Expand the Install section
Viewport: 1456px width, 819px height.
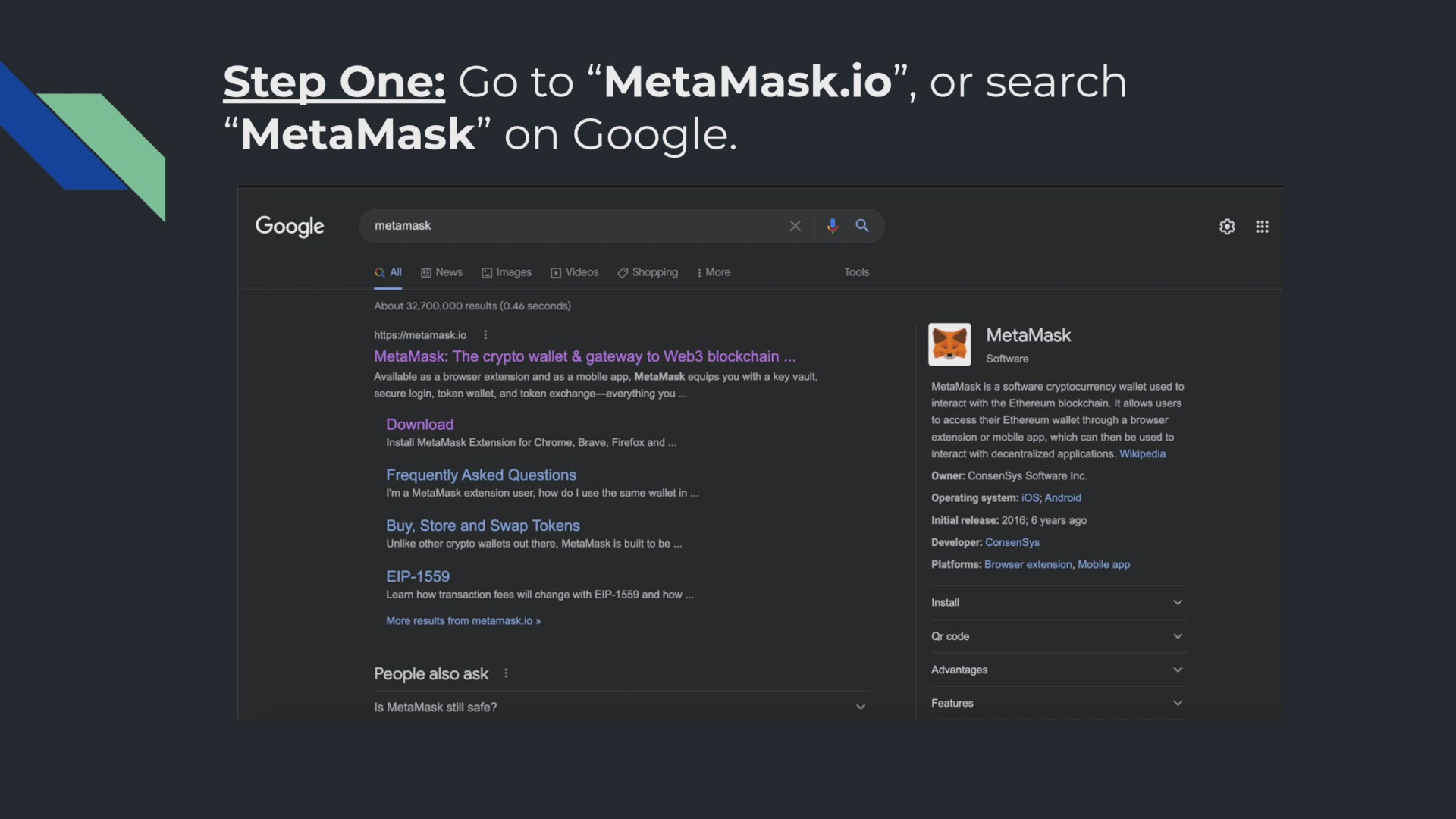click(x=1178, y=602)
